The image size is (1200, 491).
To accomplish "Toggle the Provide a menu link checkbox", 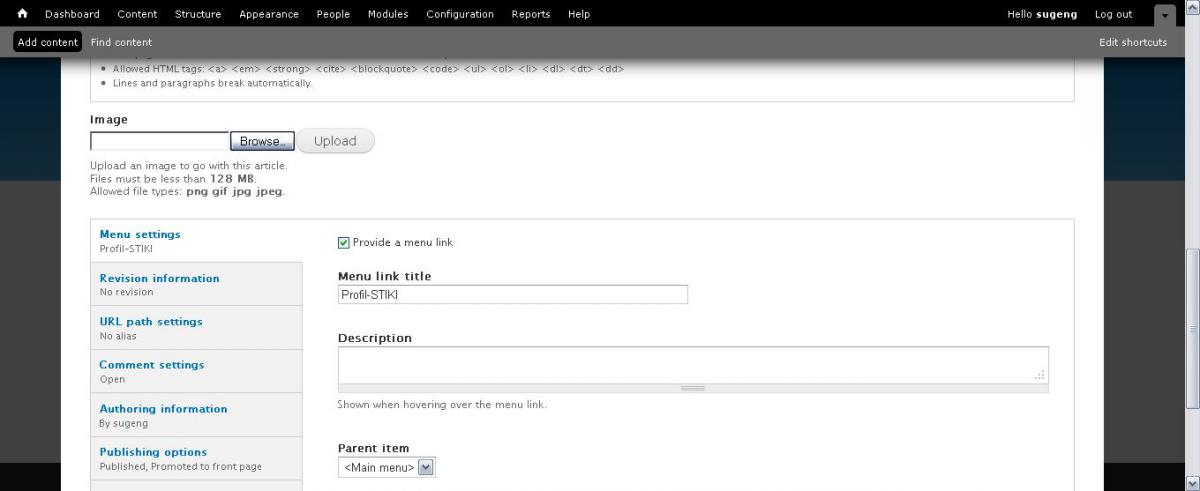I will (x=344, y=242).
